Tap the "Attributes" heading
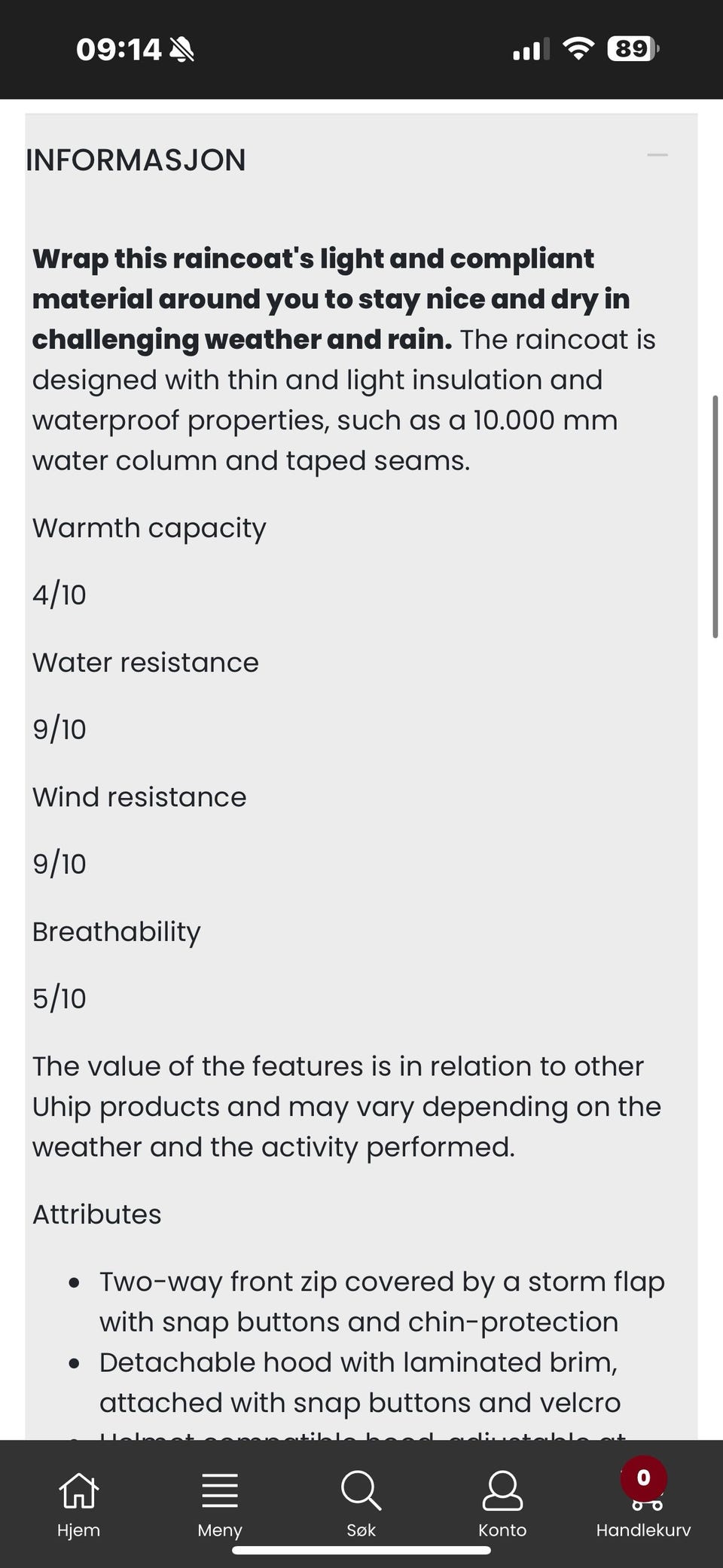Viewport: 723px width, 1568px height. pyautogui.click(x=96, y=1214)
